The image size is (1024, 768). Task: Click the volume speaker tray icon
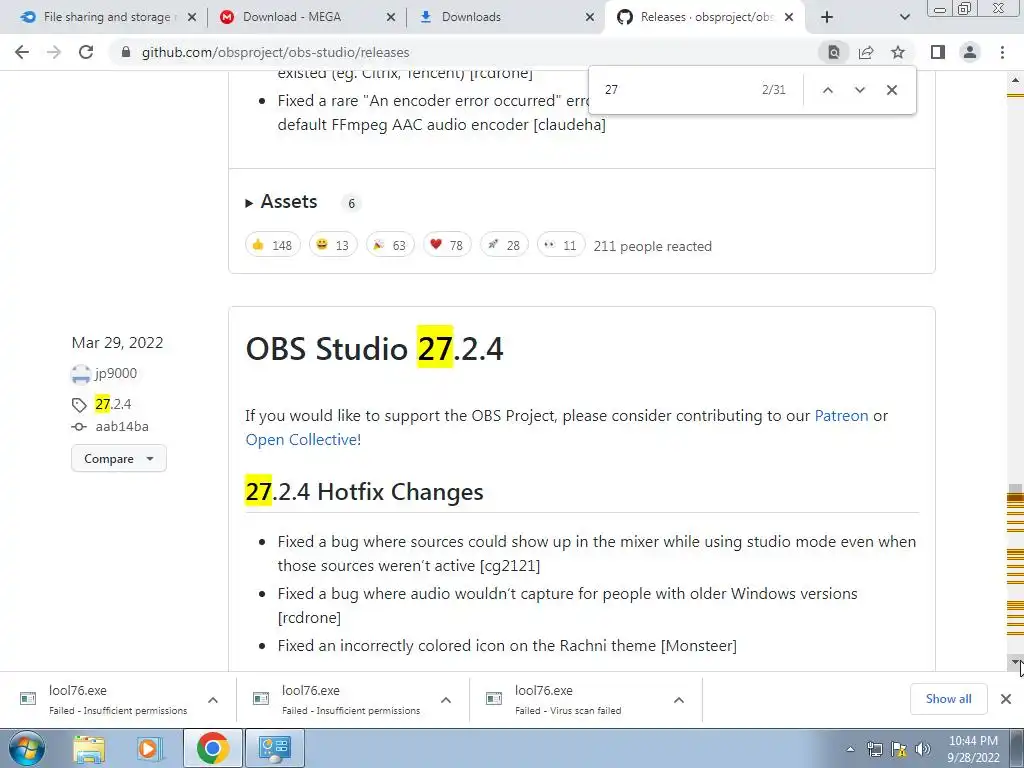(923, 749)
